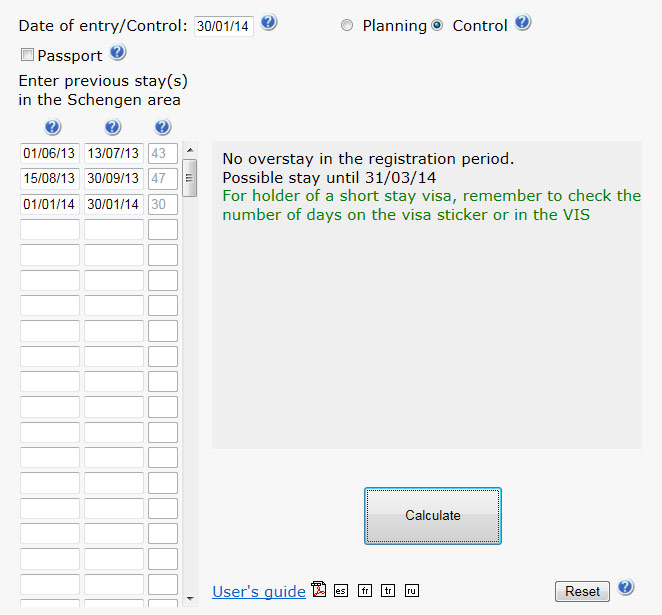
Task: Click help icon next to date of entry field
Action: (269, 22)
